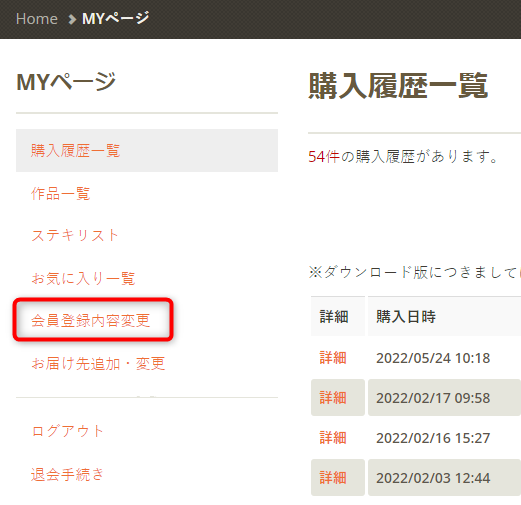This screenshot has height=505, width=521.
Task: Open 退会手続き link
Action: pyautogui.click(x=67, y=474)
